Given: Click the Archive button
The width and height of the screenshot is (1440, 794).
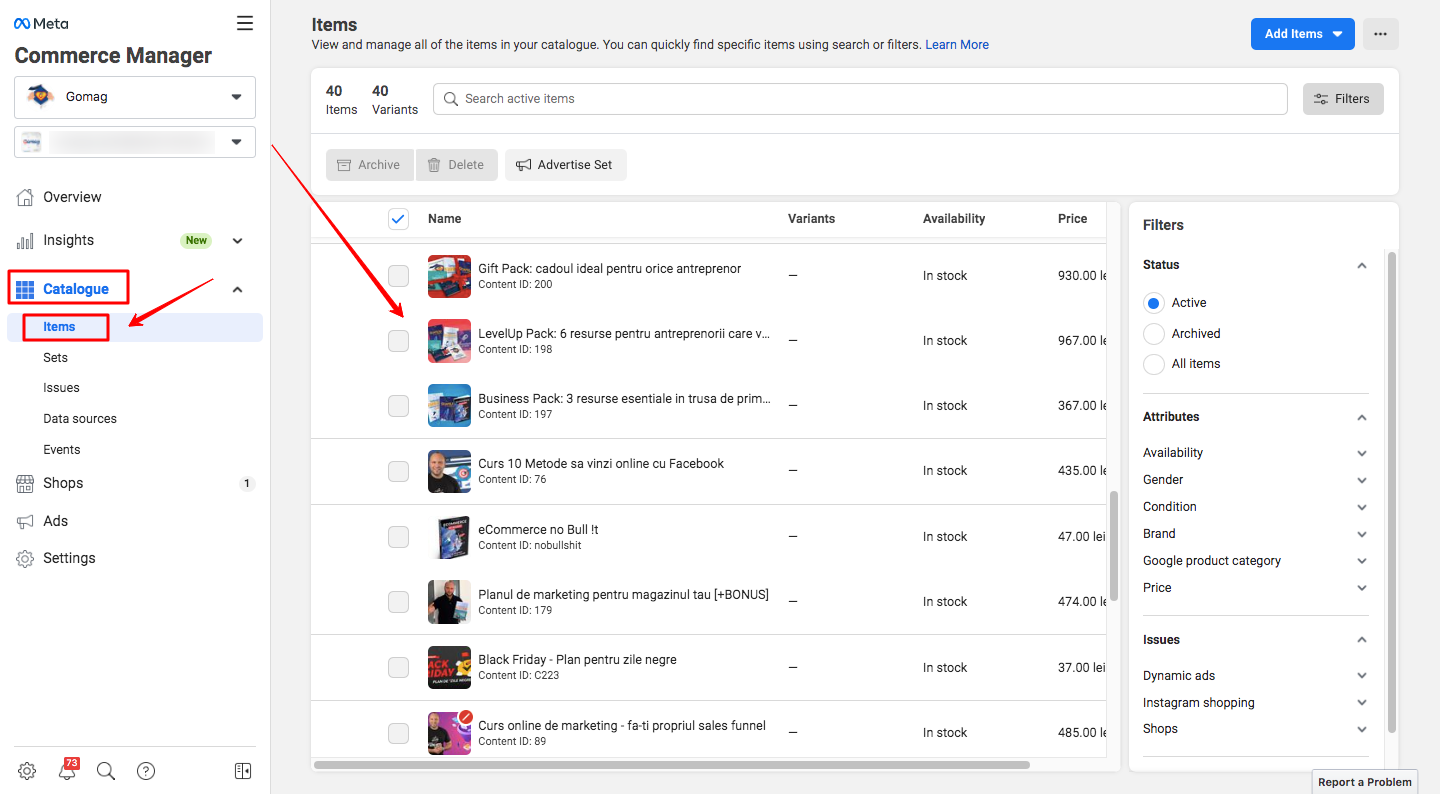Looking at the screenshot, I should 369,165.
